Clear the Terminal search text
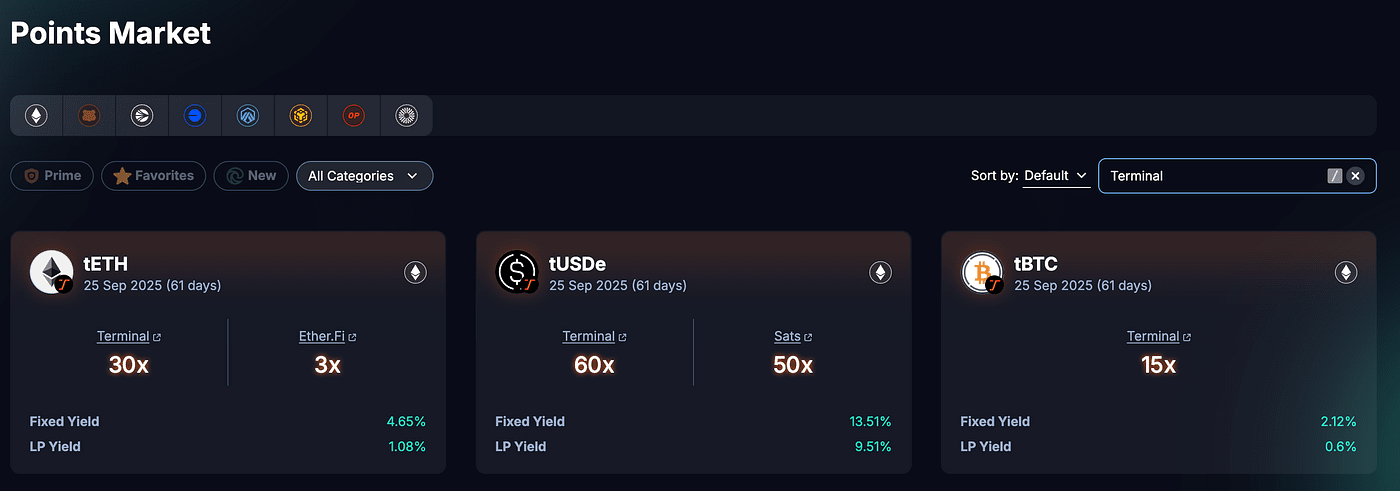Viewport: 1400px width, 491px height. pyautogui.click(x=1355, y=176)
